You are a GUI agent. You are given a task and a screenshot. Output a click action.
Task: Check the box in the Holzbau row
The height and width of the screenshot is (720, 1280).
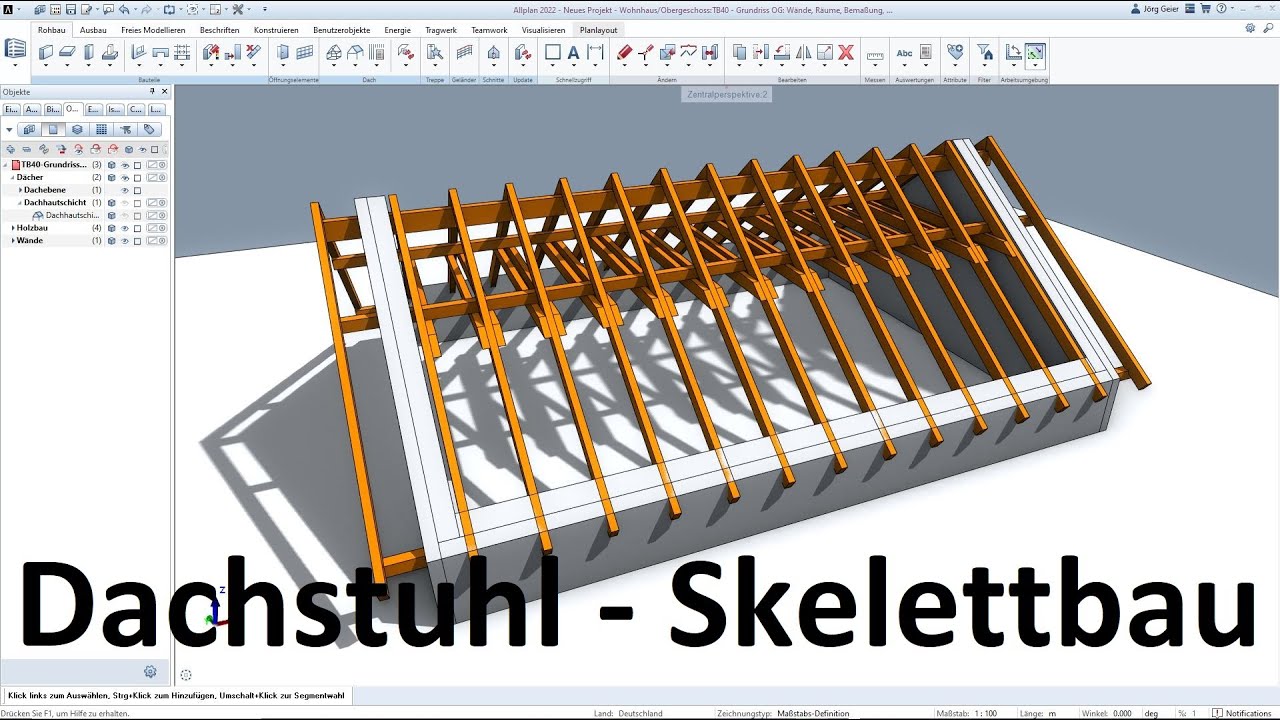[137, 228]
